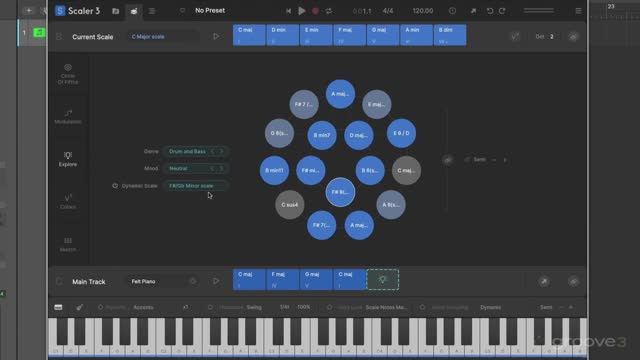This screenshot has height=360, width=640.
Task: Click the 4/4 time signature value
Action: click(388, 11)
